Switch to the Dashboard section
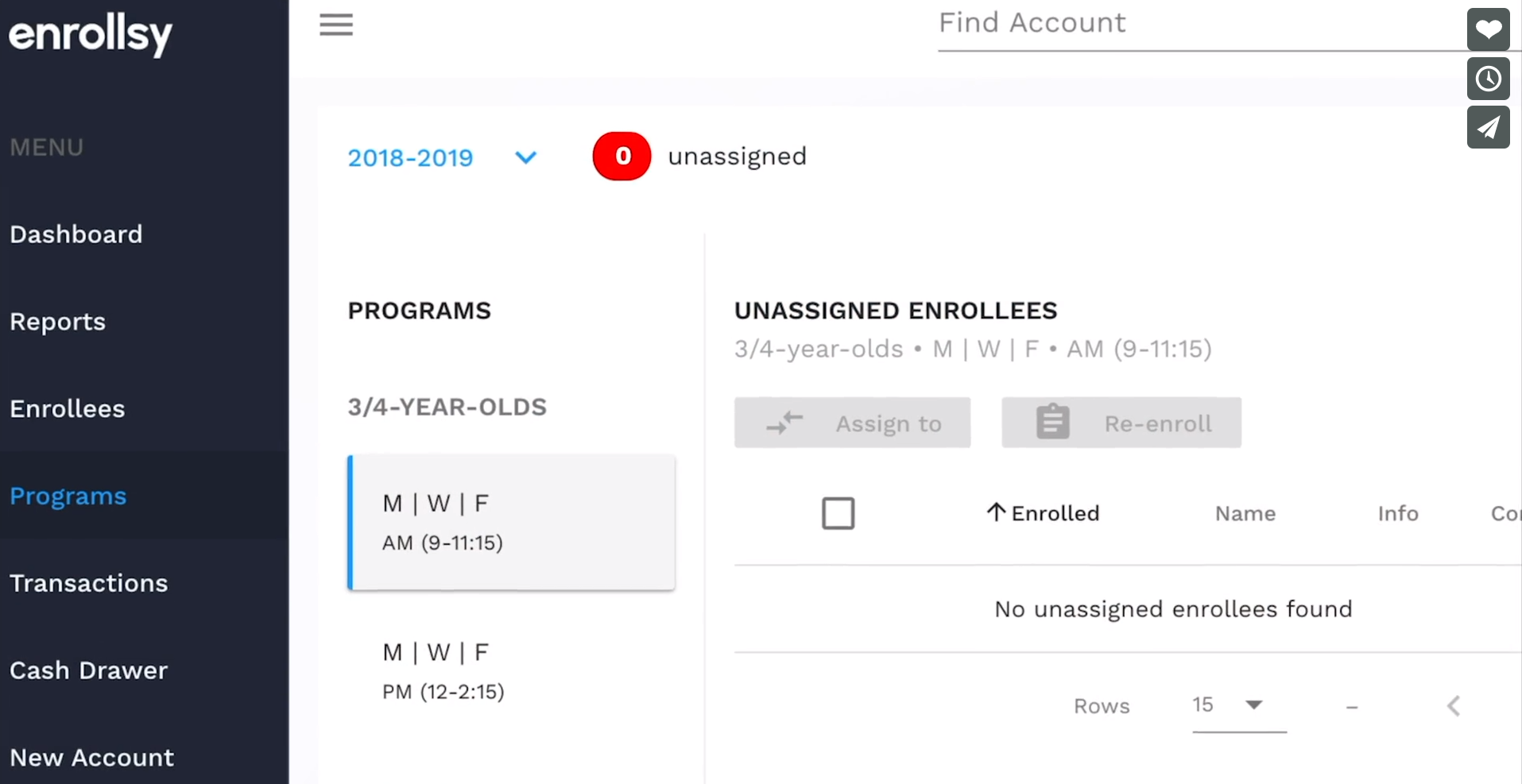This screenshot has width=1522, height=784. 76,234
